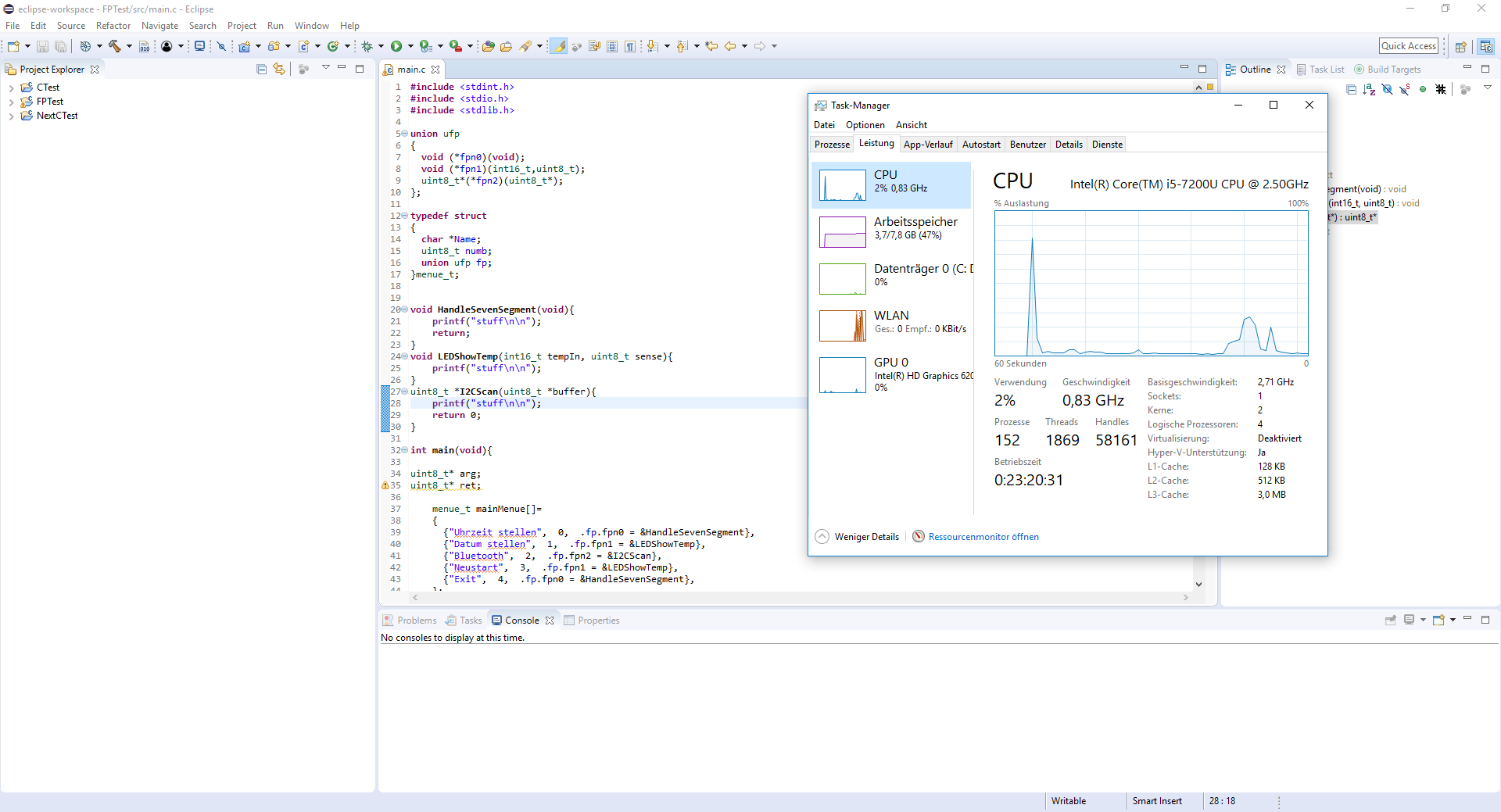Viewport: 1501px width, 812px height.
Task: Click the hammer Build icon
Action: point(115,47)
